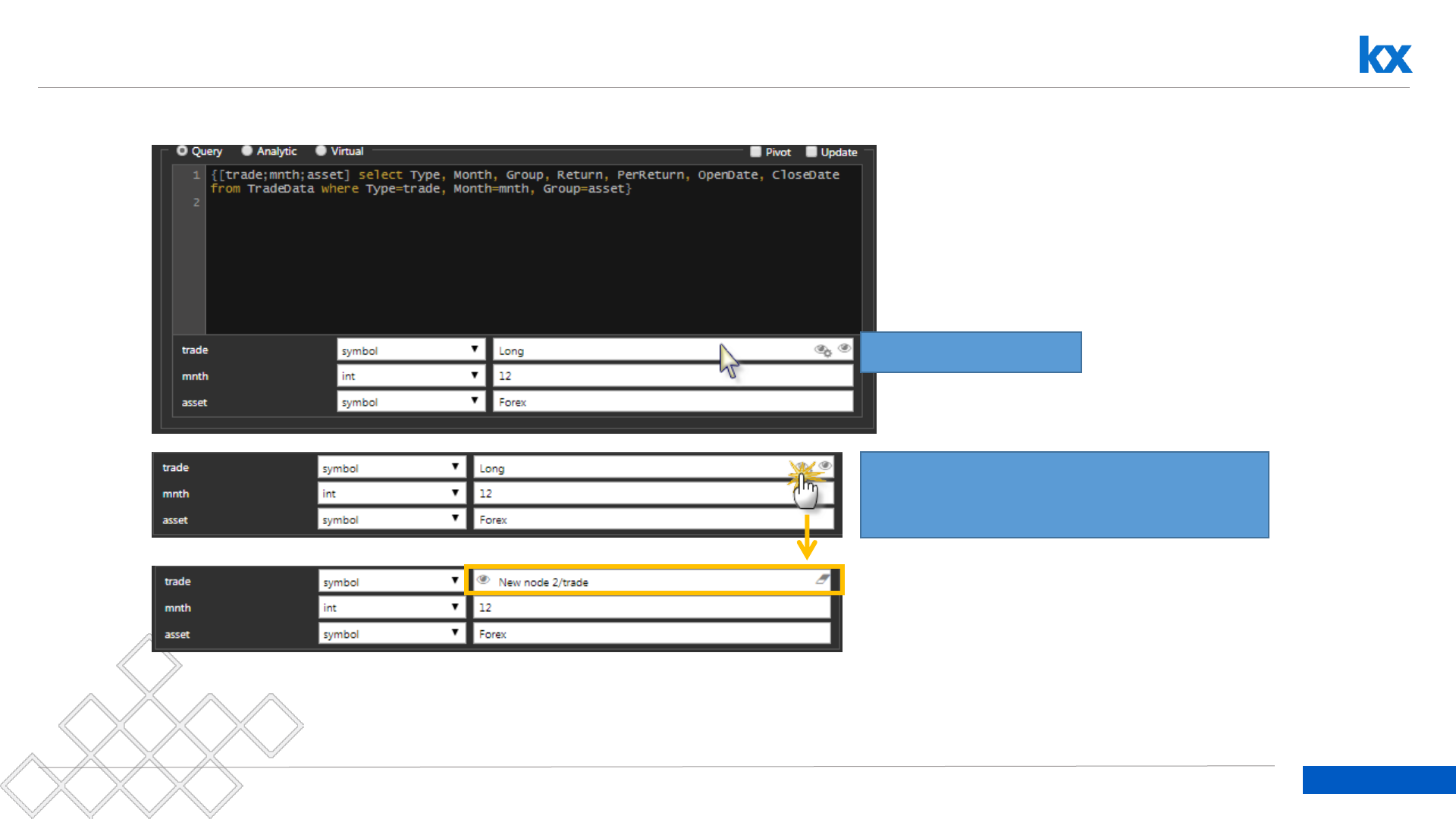Click the mnth value 12 field in bottom panel

[651, 607]
